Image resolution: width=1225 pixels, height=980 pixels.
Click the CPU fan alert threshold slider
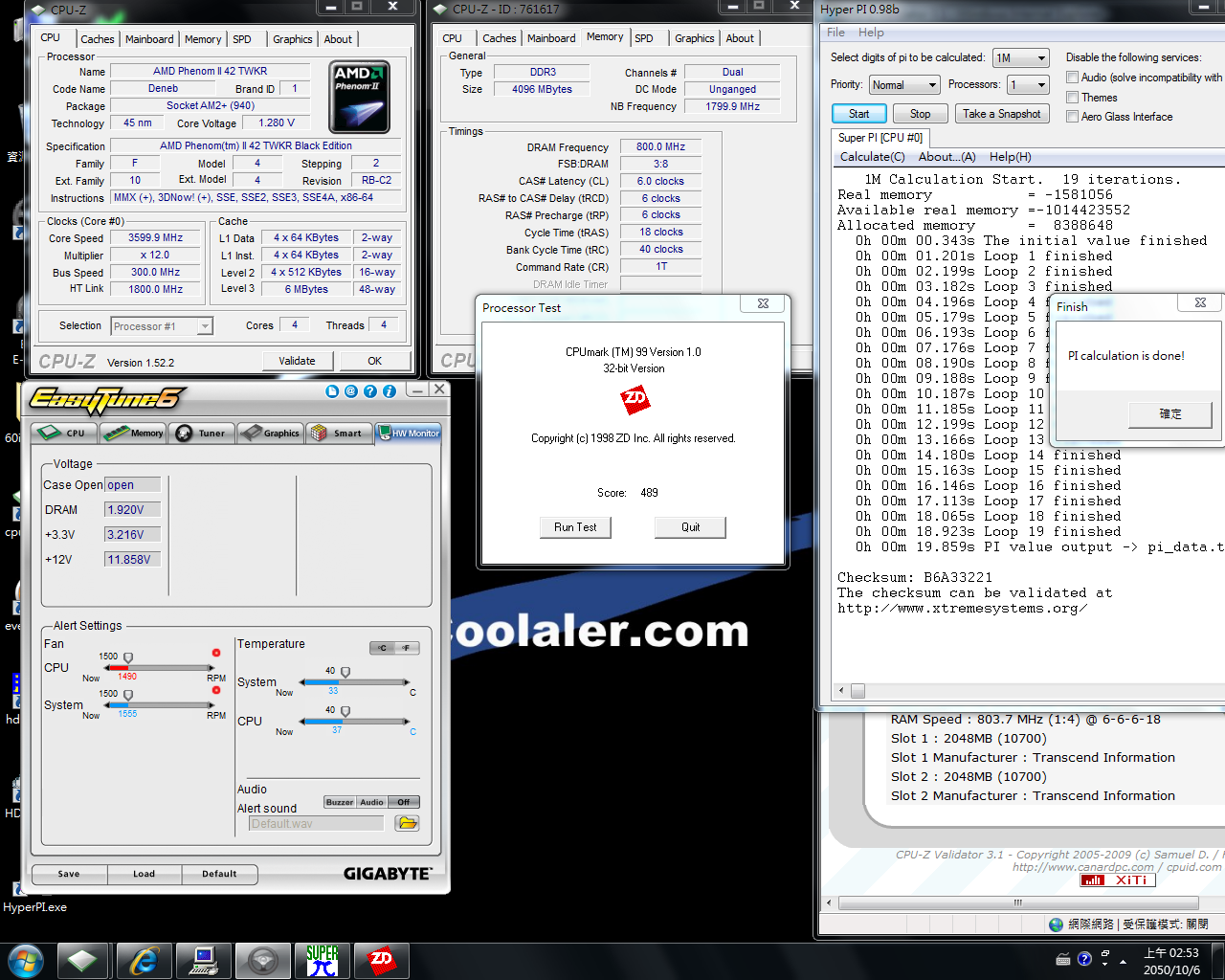[128, 657]
